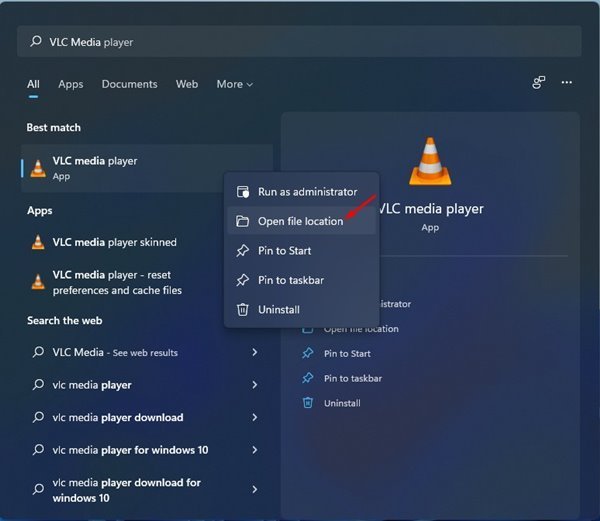Image resolution: width=600 pixels, height=521 pixels.
Task: Choose Run as administrator from context menu
Action: click(x=306, y=192)
